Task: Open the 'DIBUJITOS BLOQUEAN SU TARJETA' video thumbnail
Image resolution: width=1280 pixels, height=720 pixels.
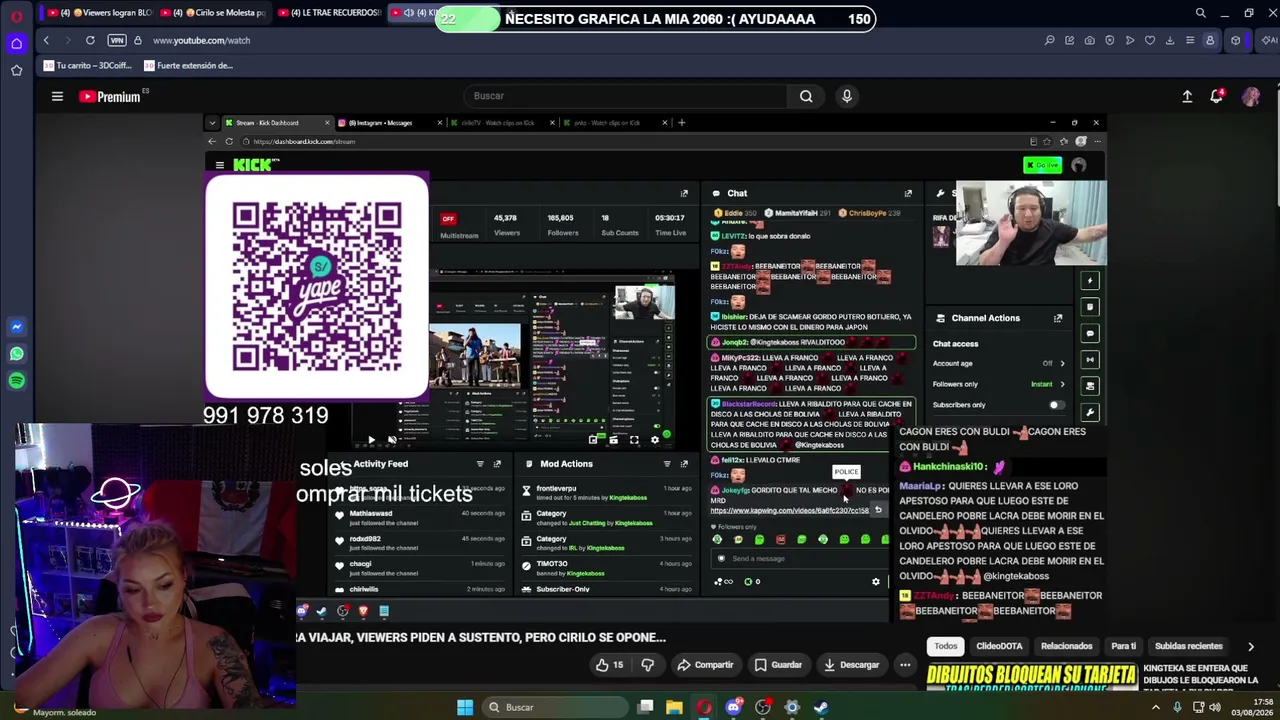Action: 1032,679
